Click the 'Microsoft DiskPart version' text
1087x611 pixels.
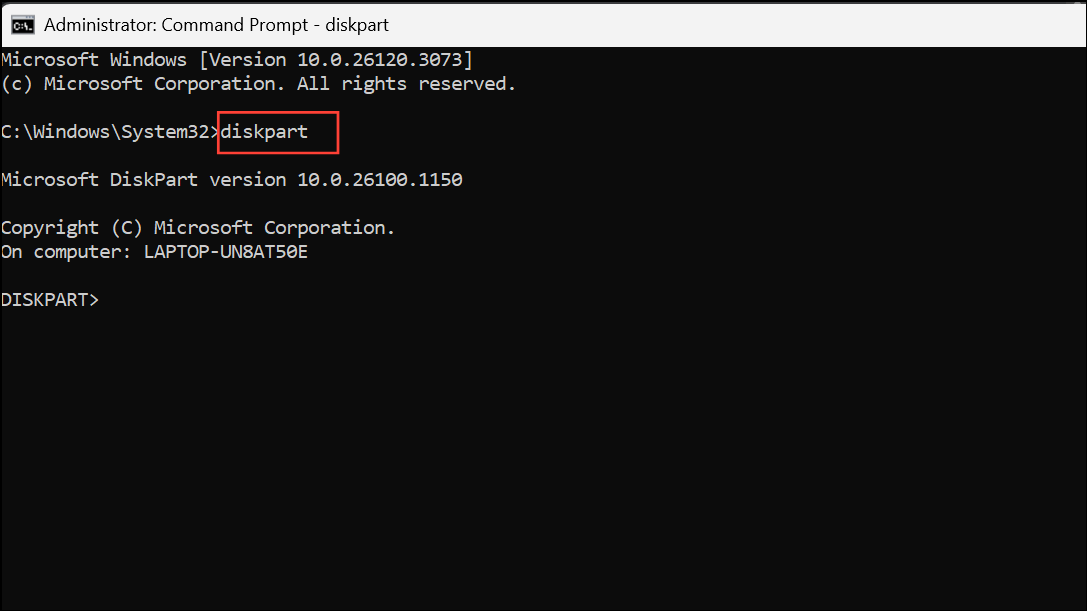[143, 180]
